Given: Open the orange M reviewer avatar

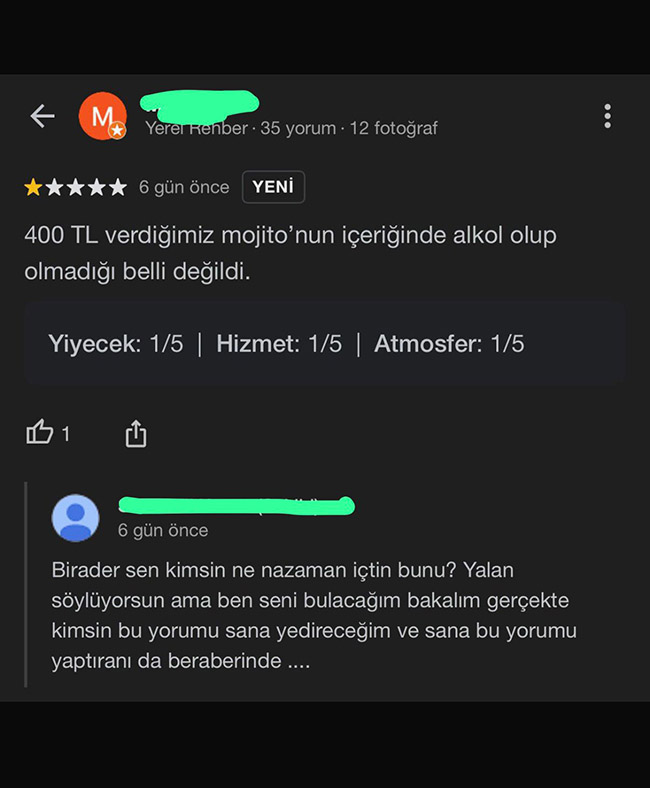Looking at the screenshot, I should 103,116.
